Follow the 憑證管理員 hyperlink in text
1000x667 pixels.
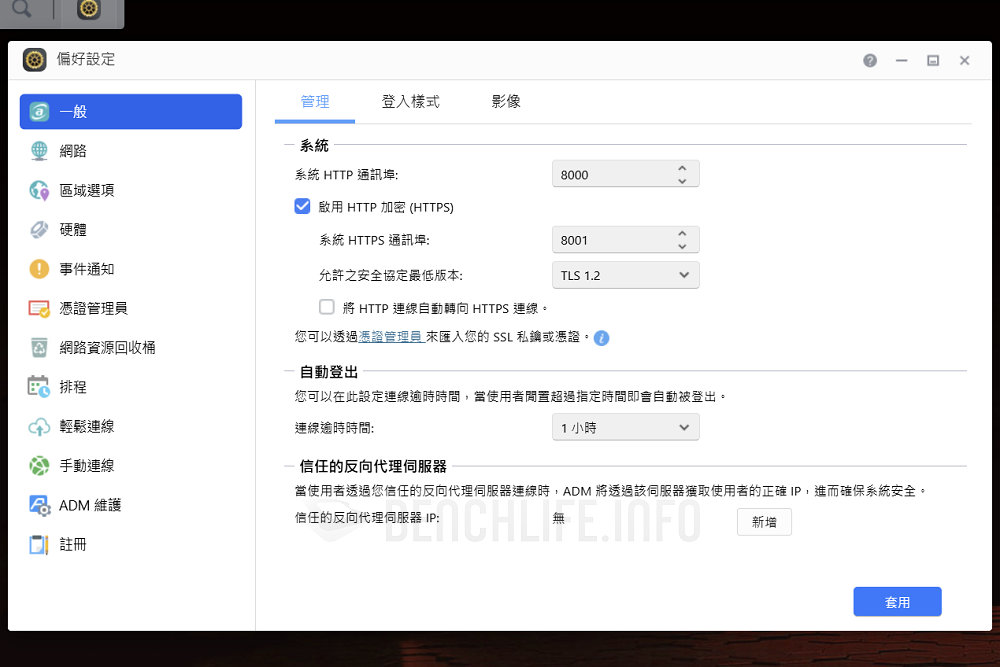coord(390,337)
